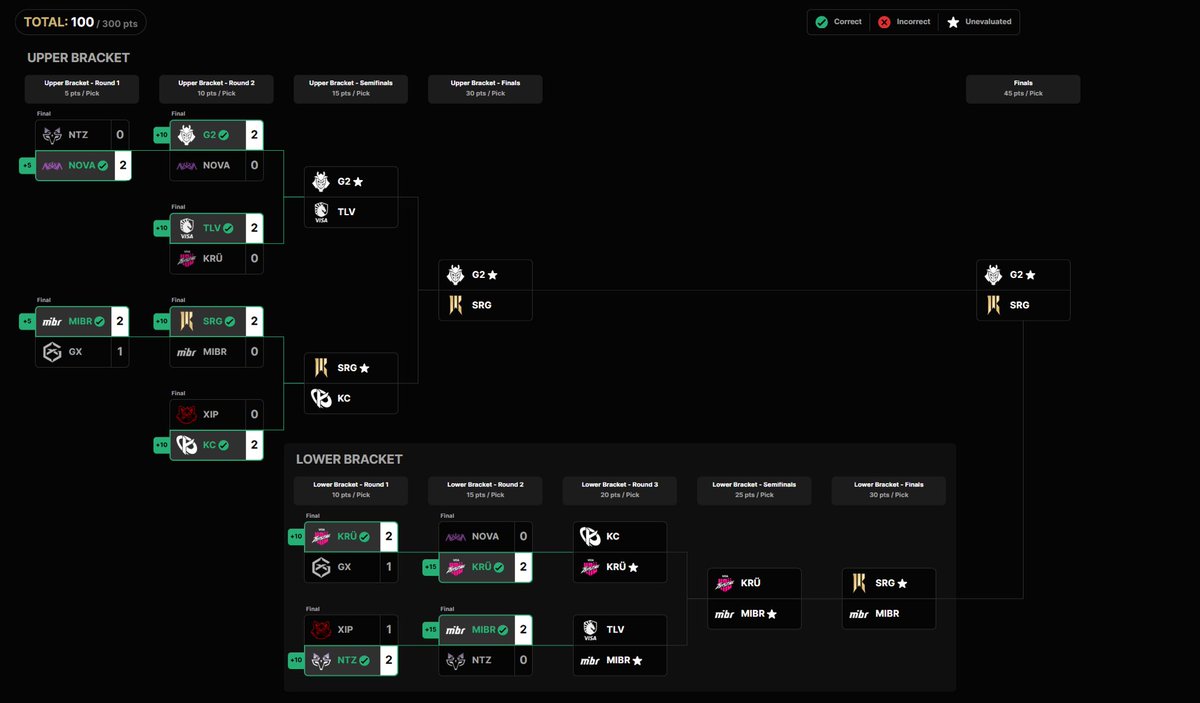Screen dimensions: 1200x703
Task: Click GX's score 1 in Upper Bracket Round 1
Action: pos(120,352)
